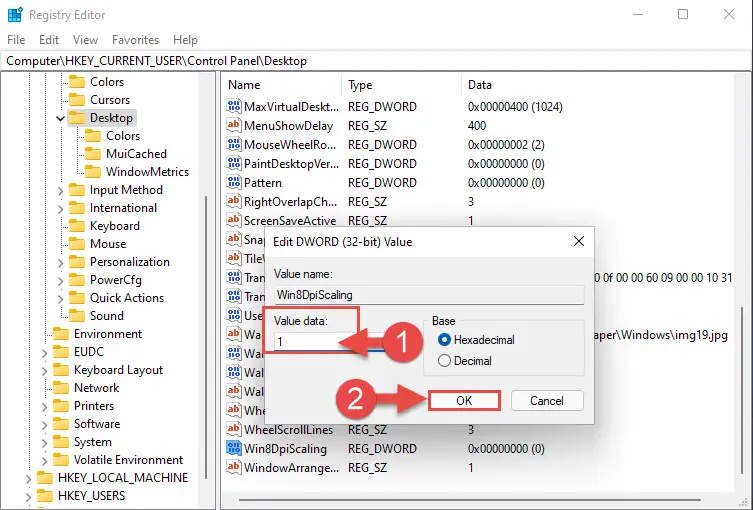Expand the PowerCfg key
The width and height of the screenshot is (753, 510).
pyautogui.click(x=61, y=281)
